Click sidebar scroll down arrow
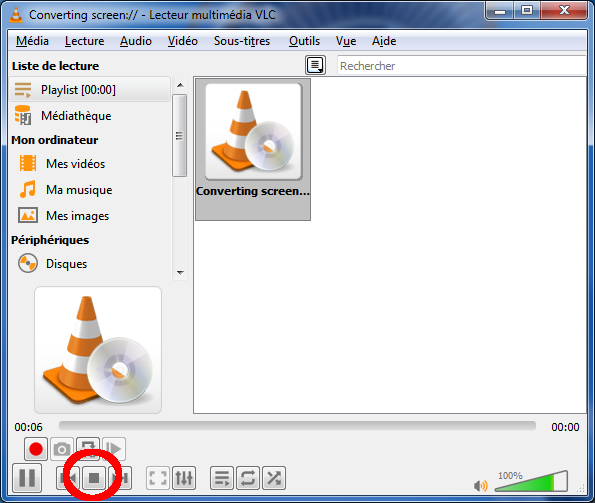 pos(180,272)
